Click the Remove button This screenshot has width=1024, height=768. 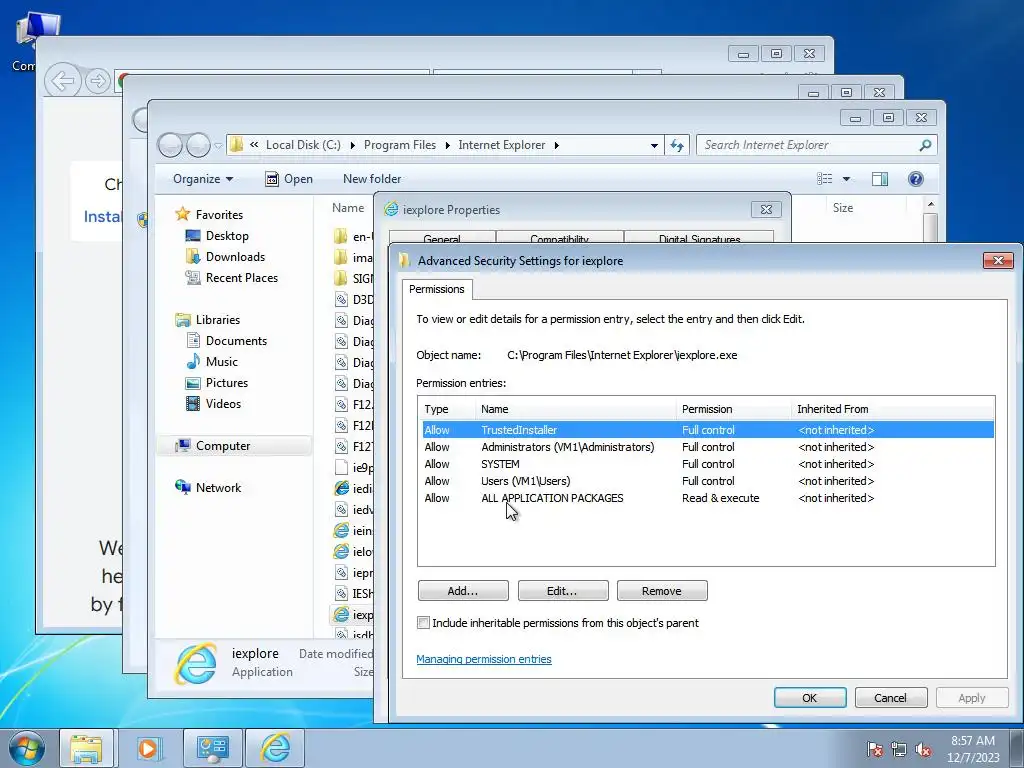pos(662,590)
